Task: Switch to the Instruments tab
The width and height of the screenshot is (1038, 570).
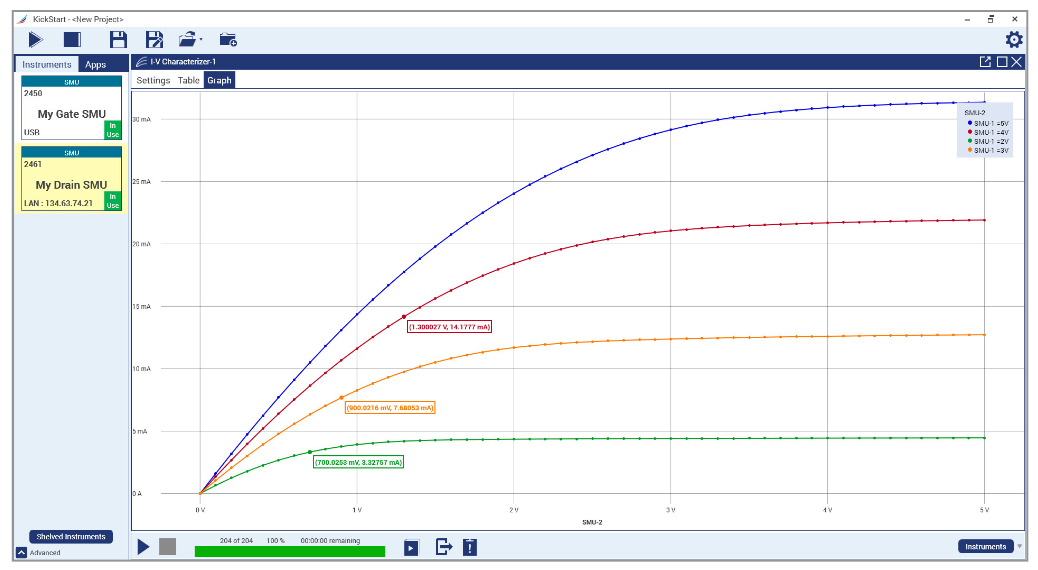Action: click(x=46, y=64)
